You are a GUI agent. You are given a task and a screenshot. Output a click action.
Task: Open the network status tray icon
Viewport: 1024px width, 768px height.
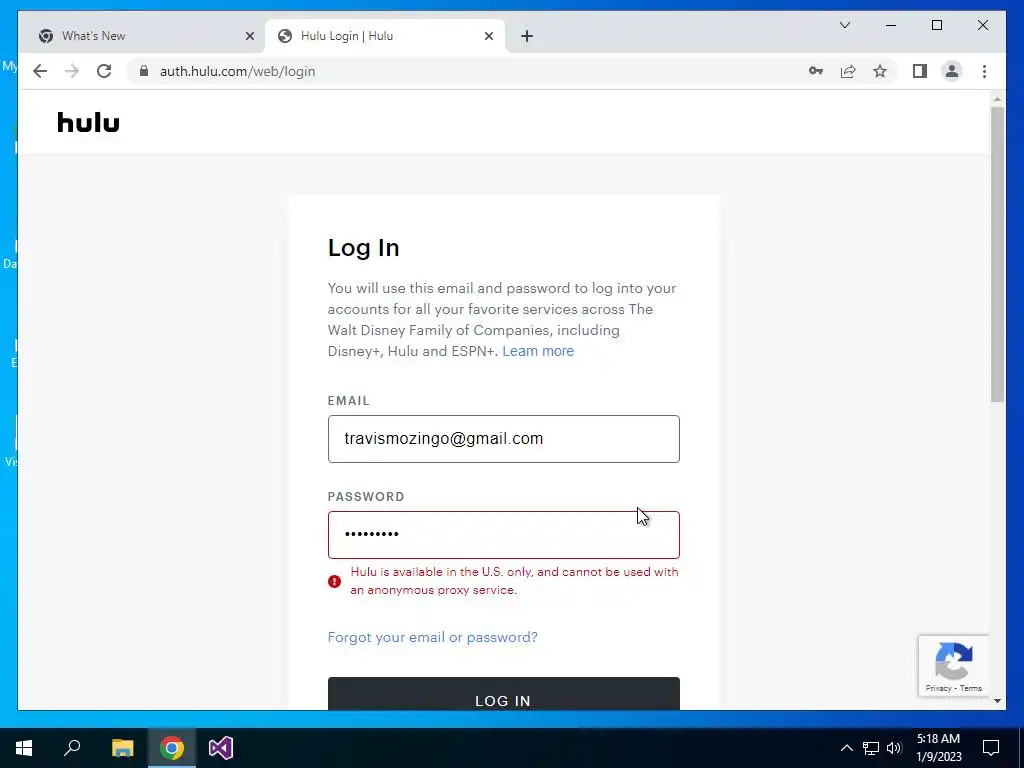point(871,748)
